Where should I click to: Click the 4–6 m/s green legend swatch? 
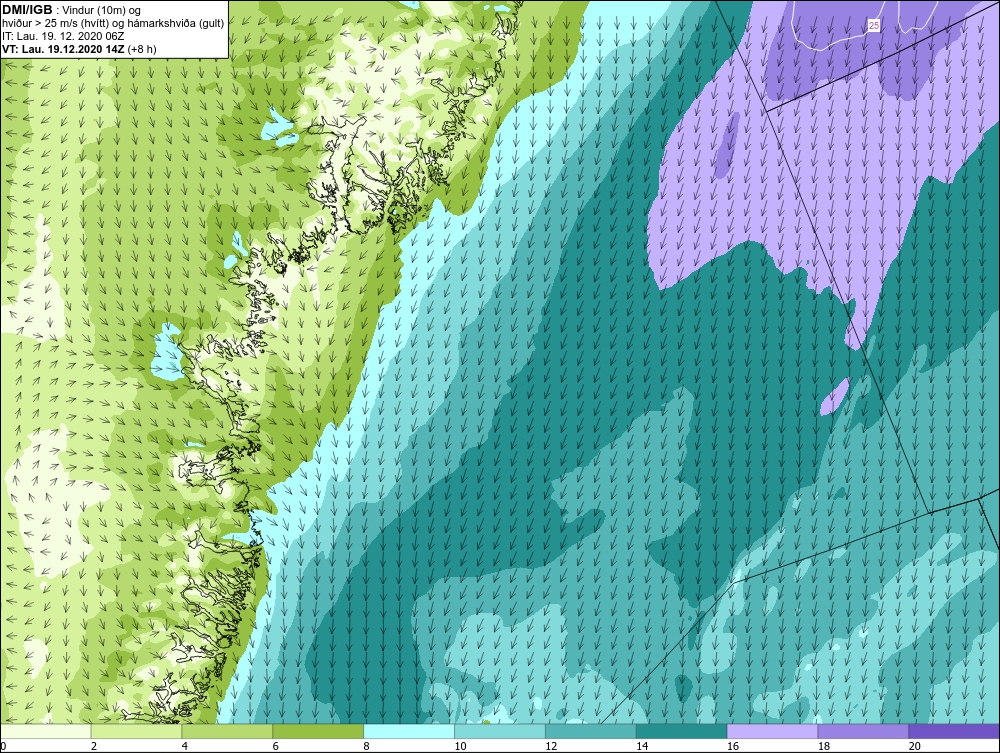point(227,731)
